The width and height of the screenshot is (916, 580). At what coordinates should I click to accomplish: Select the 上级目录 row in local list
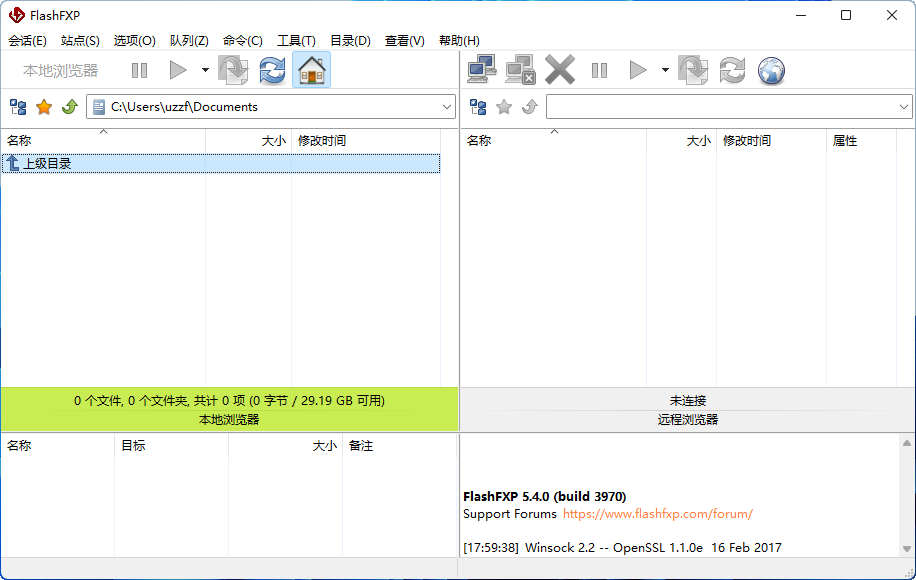(221, 164)
